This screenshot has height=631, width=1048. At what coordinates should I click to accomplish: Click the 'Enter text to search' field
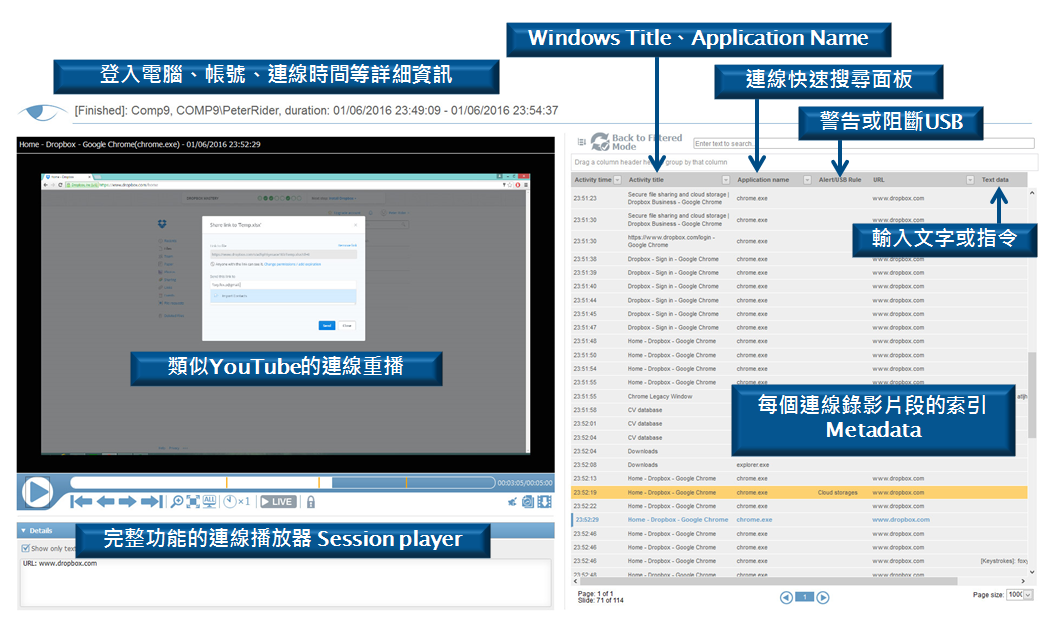[x=862, y=144]
